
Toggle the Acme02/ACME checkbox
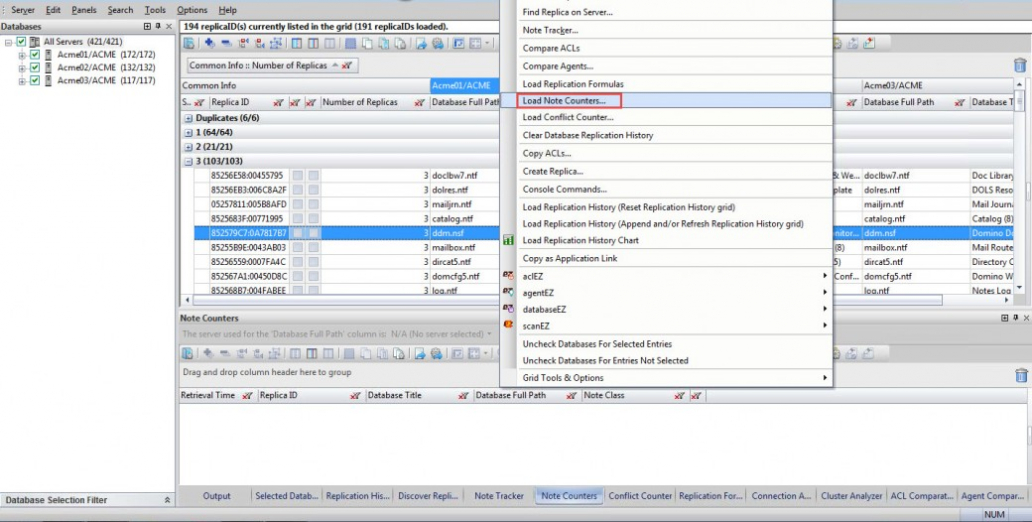pos(35,67)
